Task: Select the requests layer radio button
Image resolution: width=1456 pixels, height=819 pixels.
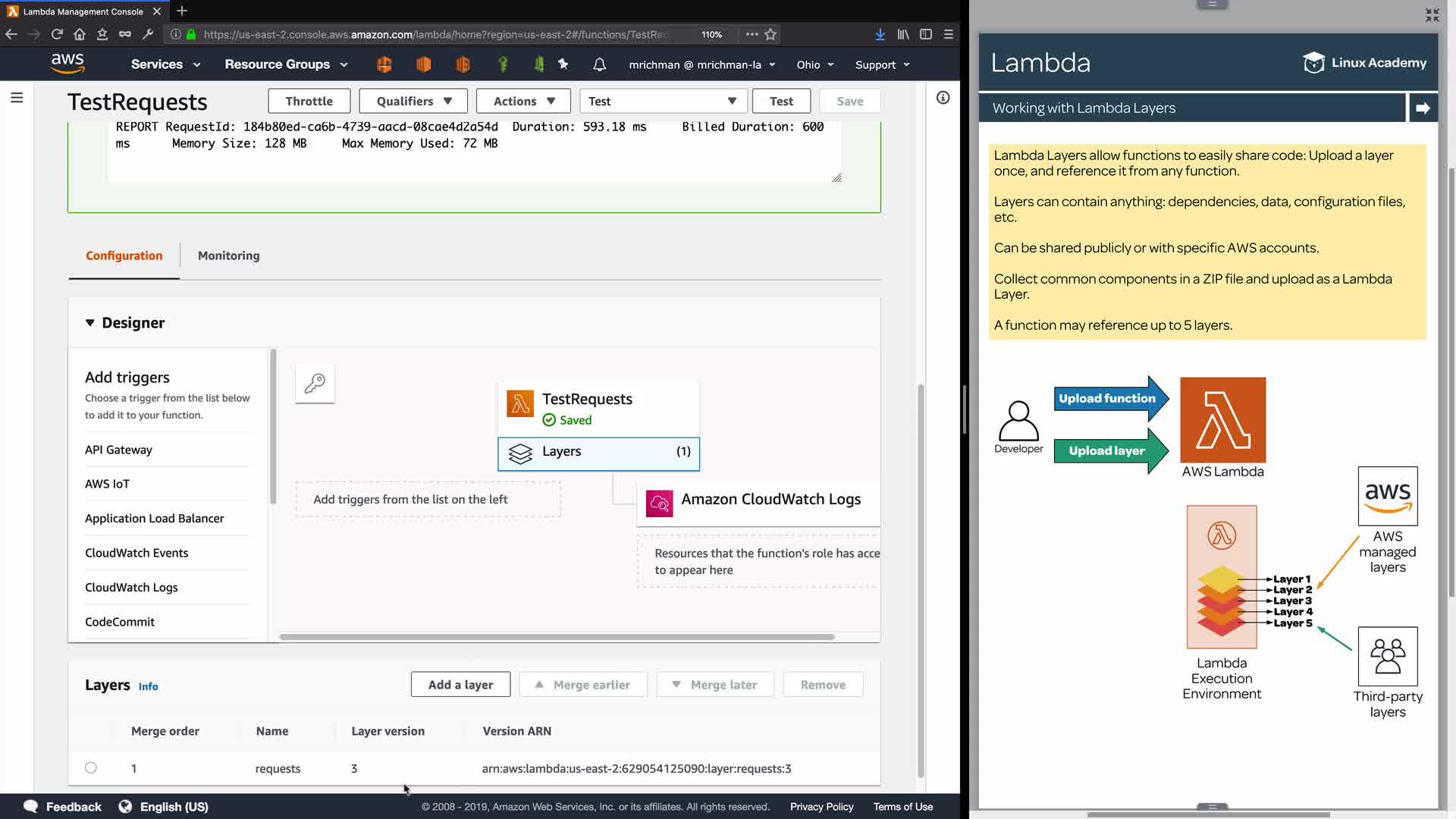Action: pos(91,767)
